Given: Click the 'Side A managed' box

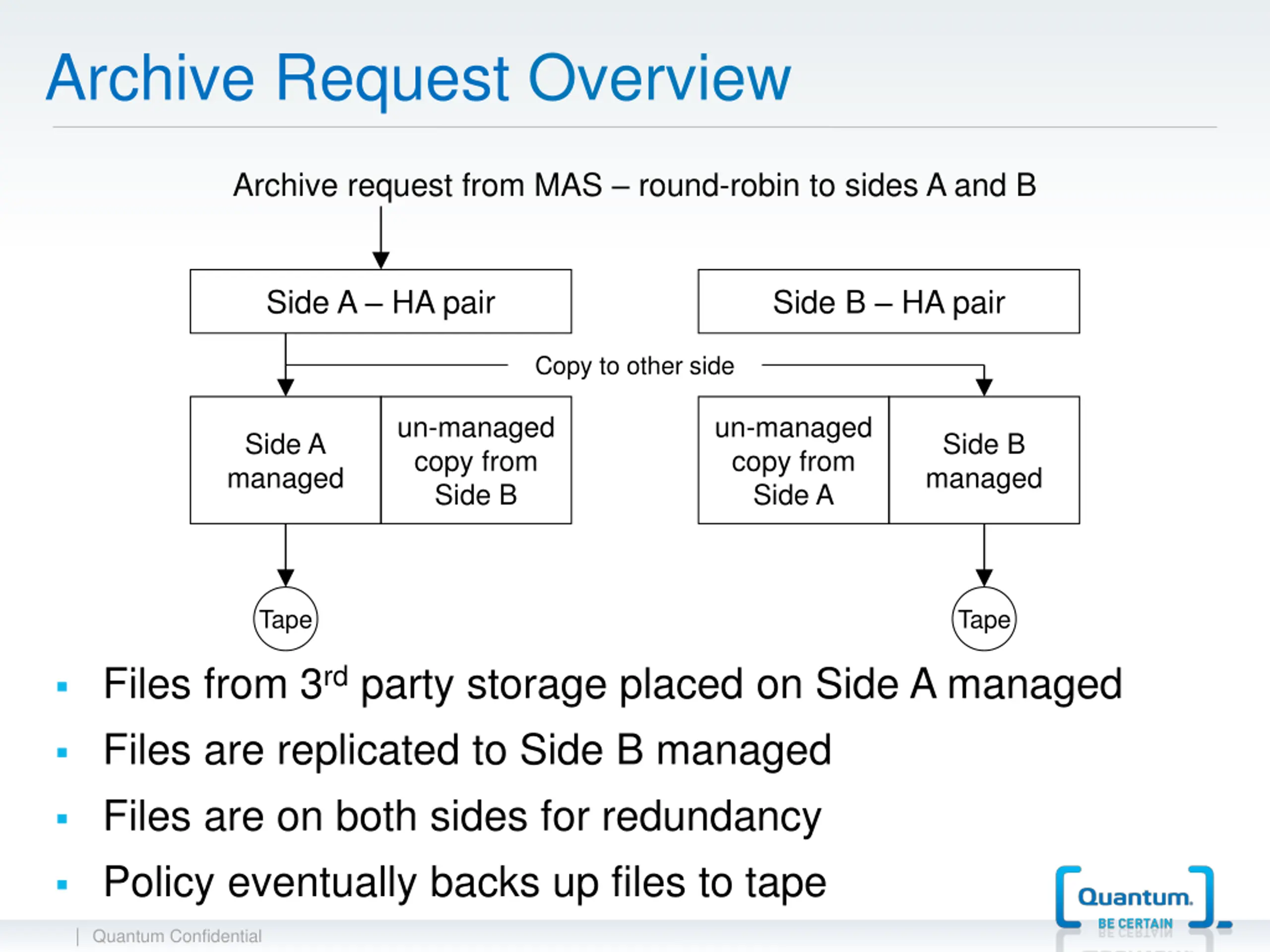Looking at the screenshot, I should tap(285, 460).
